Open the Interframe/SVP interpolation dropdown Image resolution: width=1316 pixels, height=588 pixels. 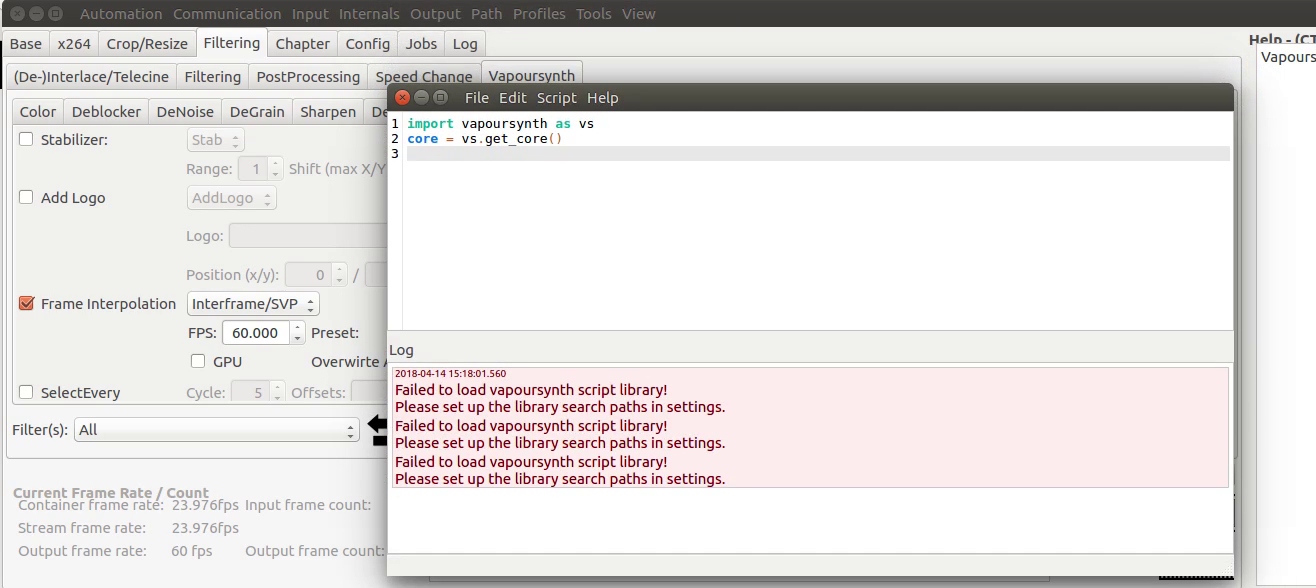pos(253,304)
